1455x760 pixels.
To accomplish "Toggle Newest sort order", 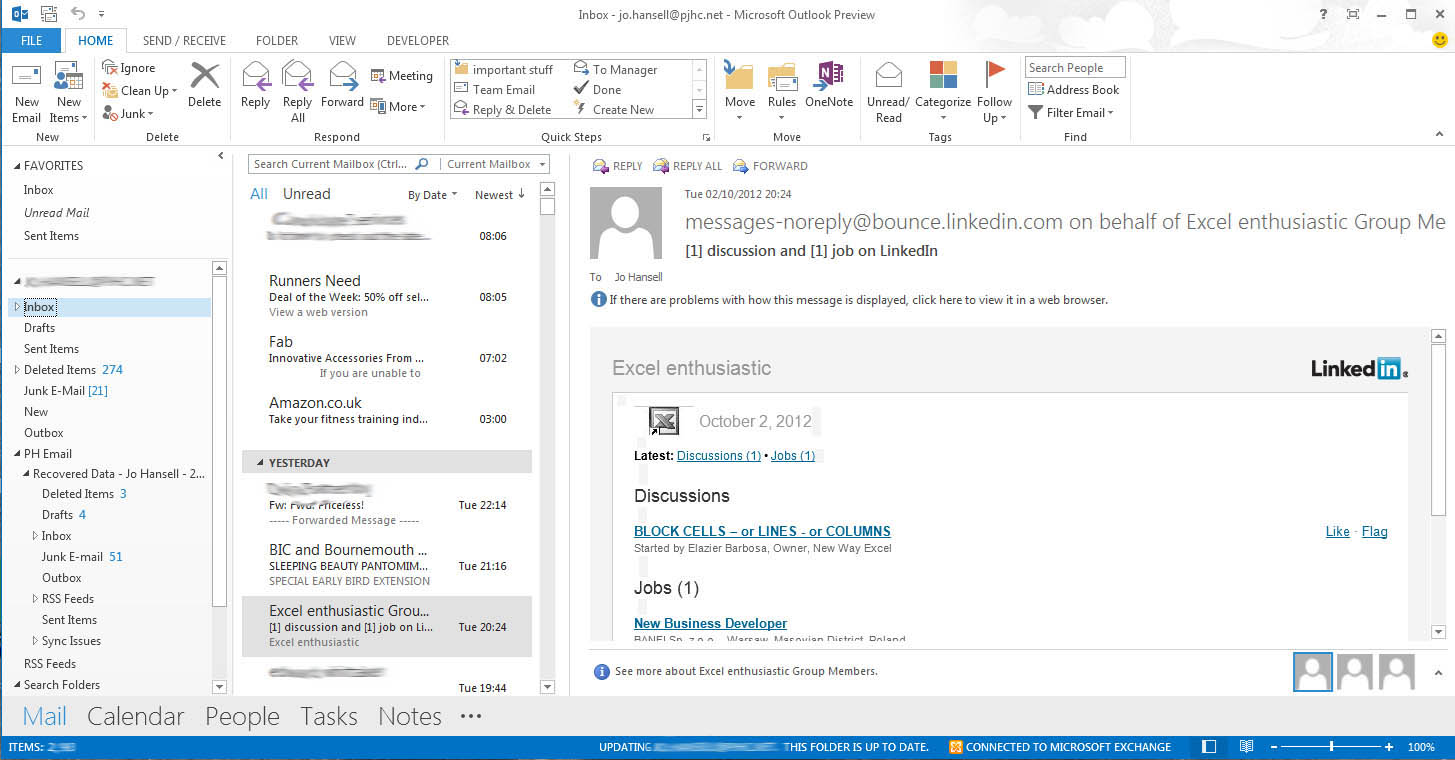I will click(500, 195).
